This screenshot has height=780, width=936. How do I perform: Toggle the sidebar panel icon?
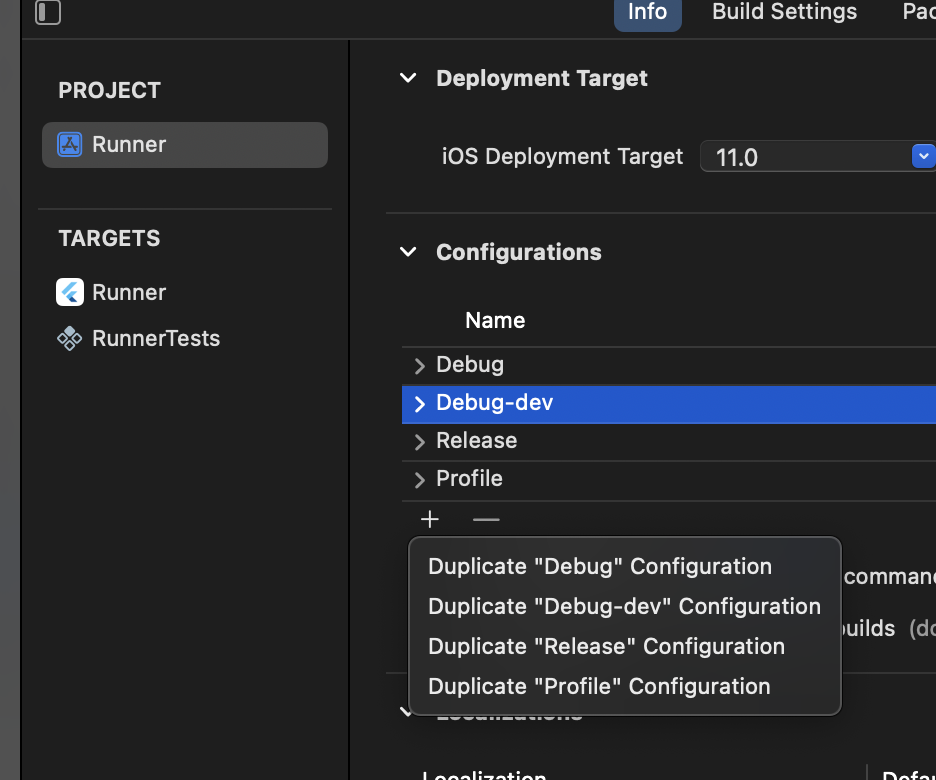48,12
